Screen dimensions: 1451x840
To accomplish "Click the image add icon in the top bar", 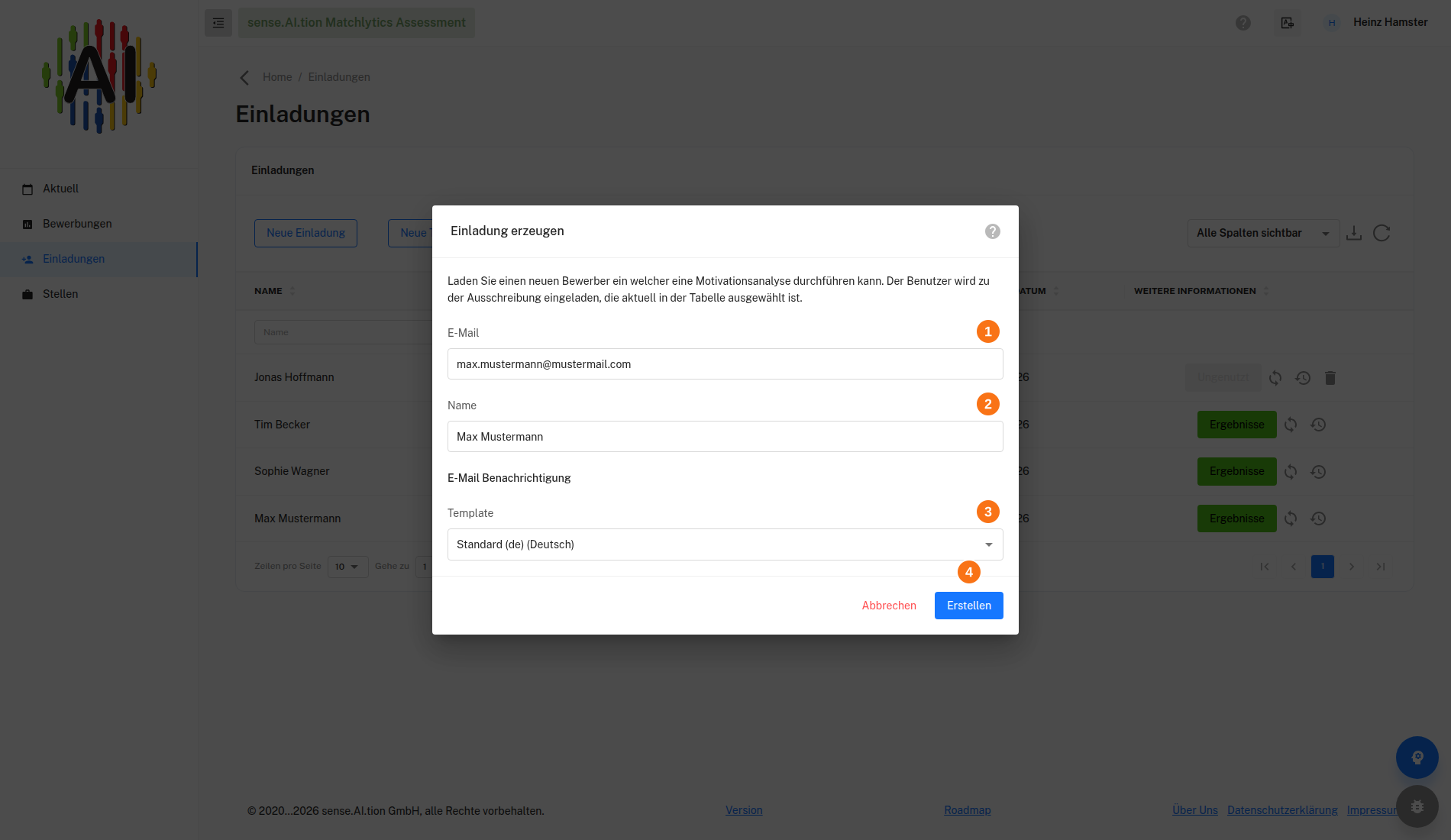I will coord(1288,23).
